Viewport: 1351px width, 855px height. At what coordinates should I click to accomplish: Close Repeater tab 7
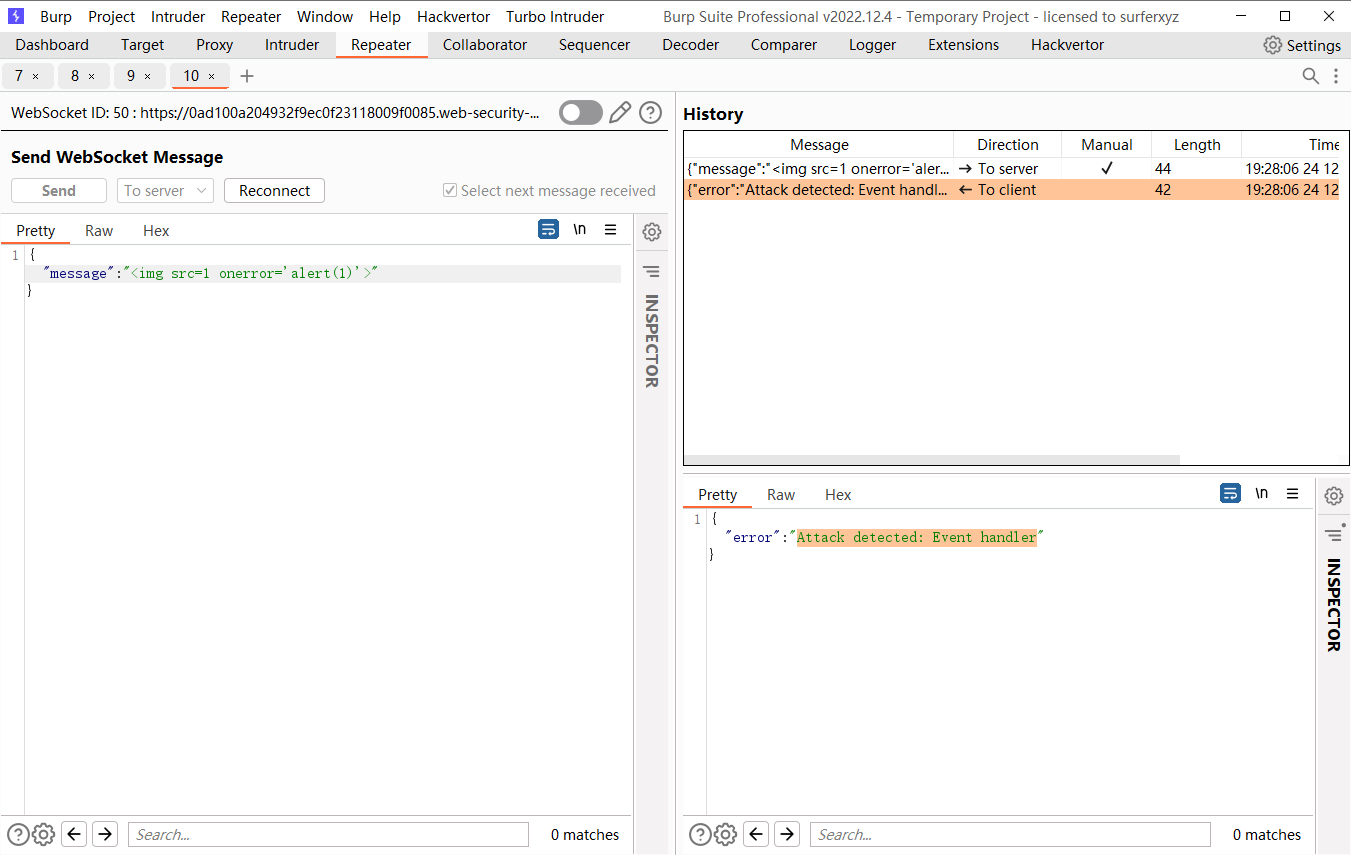pos(36,76)
